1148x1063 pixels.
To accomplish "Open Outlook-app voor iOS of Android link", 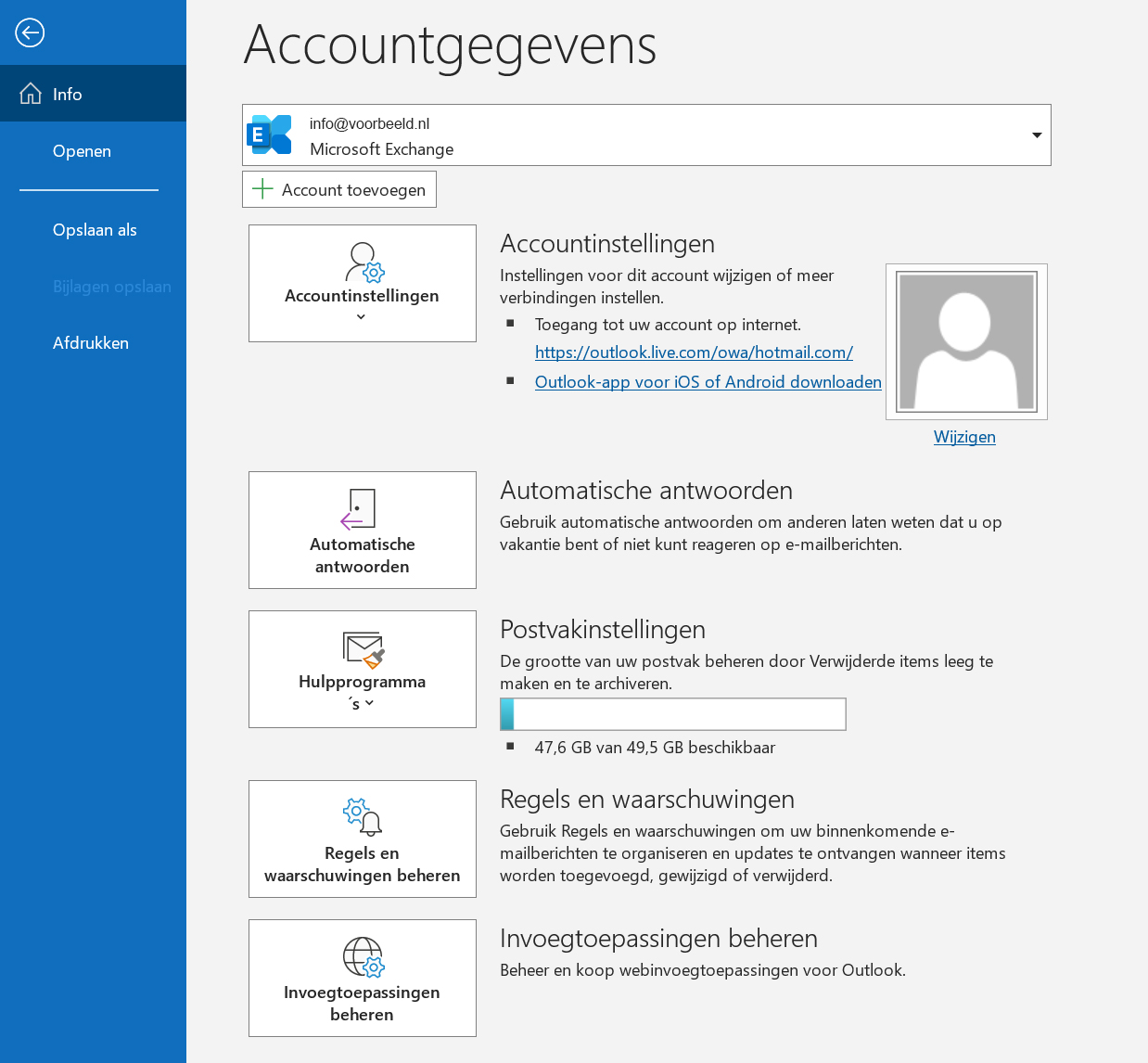I will tap(708, 382).
